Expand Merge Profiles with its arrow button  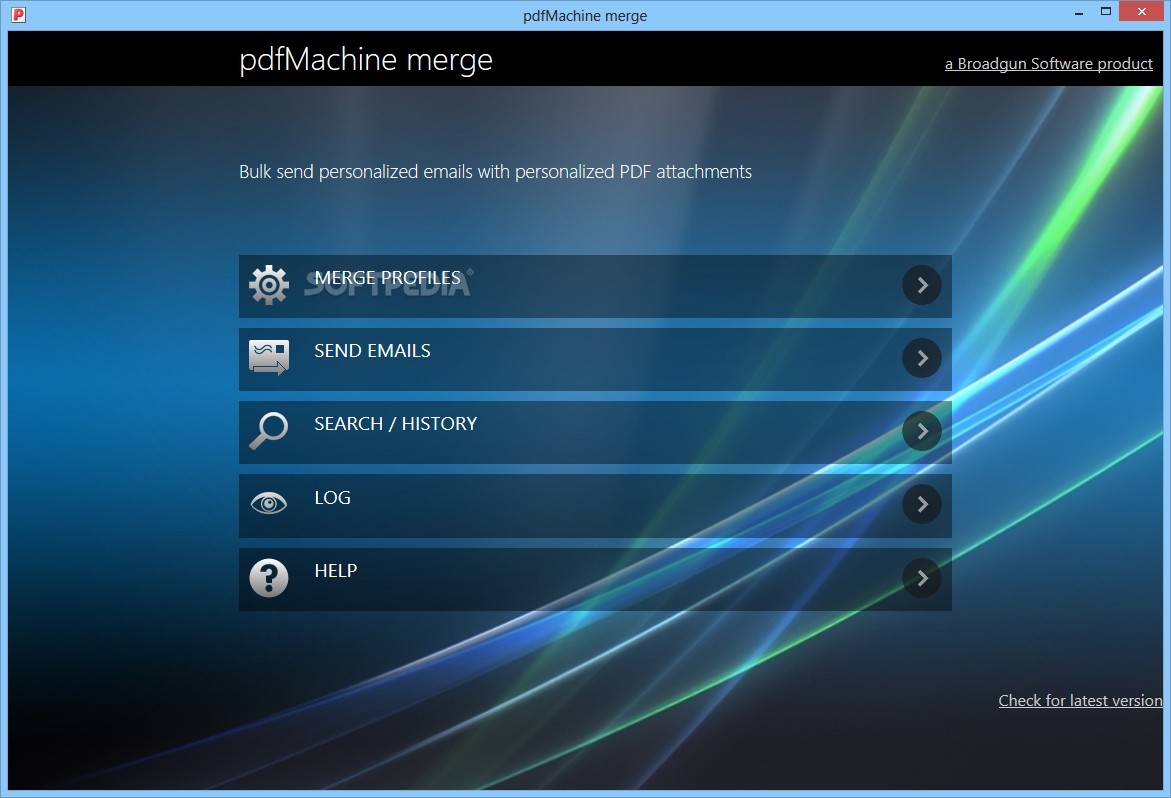(x=922, y=285)
